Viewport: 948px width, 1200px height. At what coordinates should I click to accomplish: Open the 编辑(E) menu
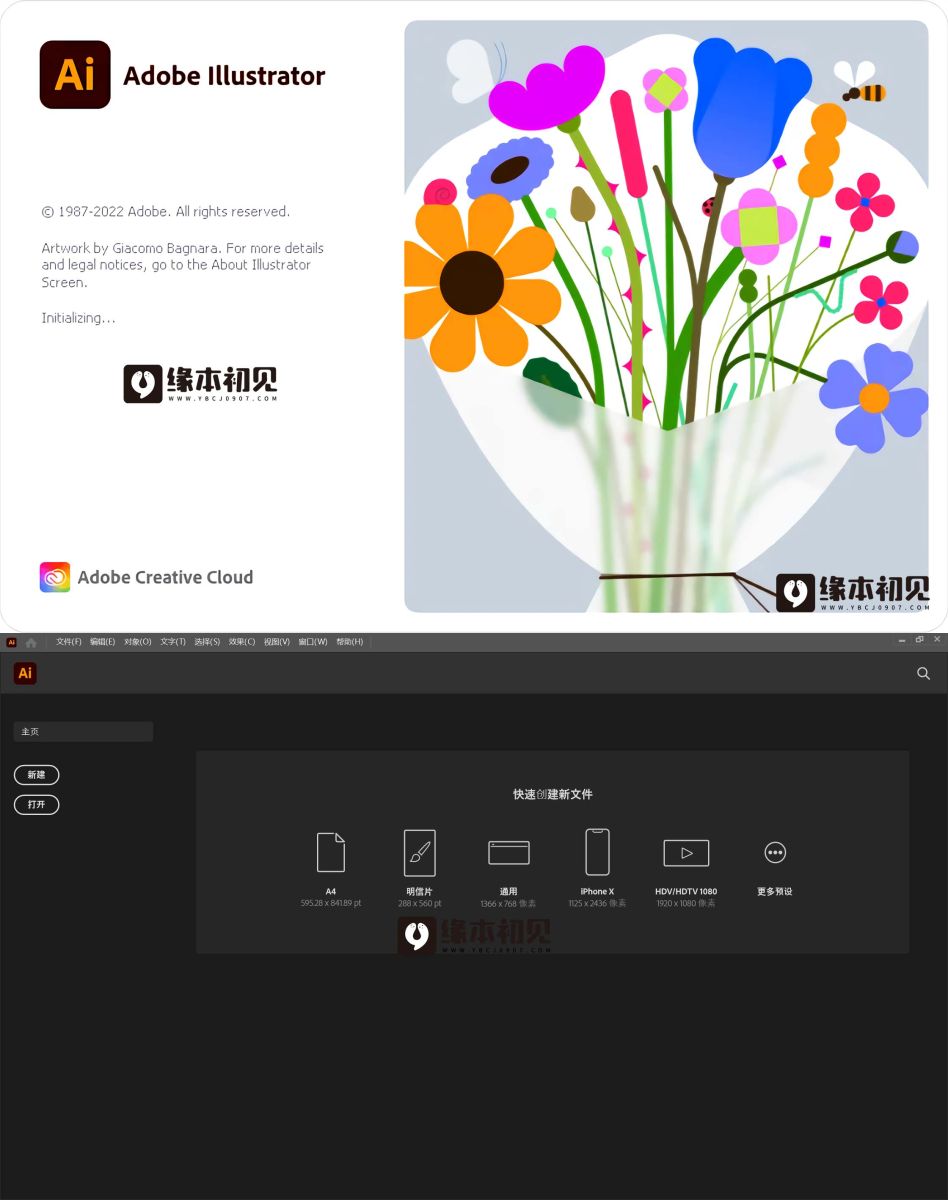102,642
